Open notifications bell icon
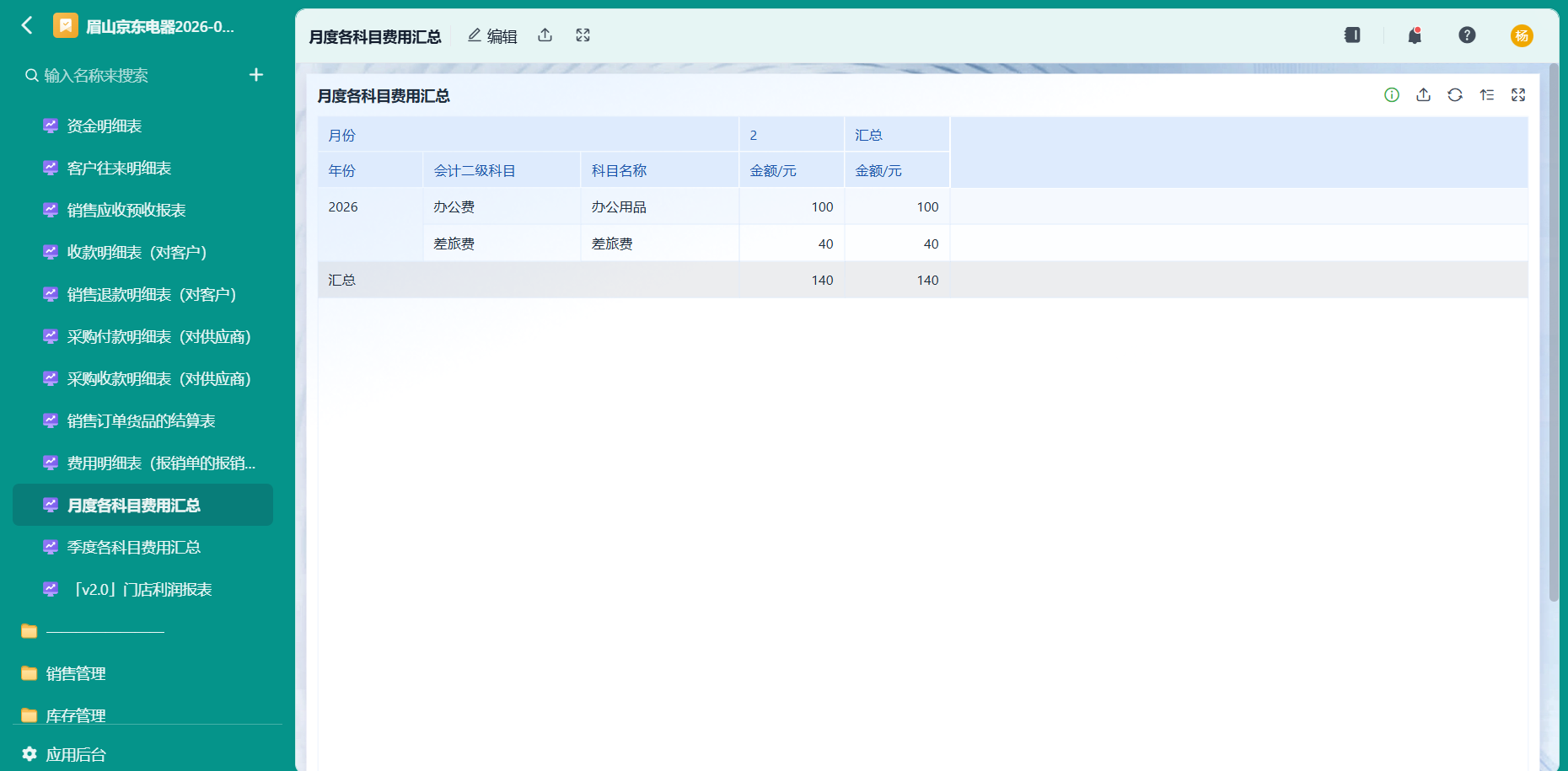Screen dimensions: 1568x771 [x=1415, y=35]
